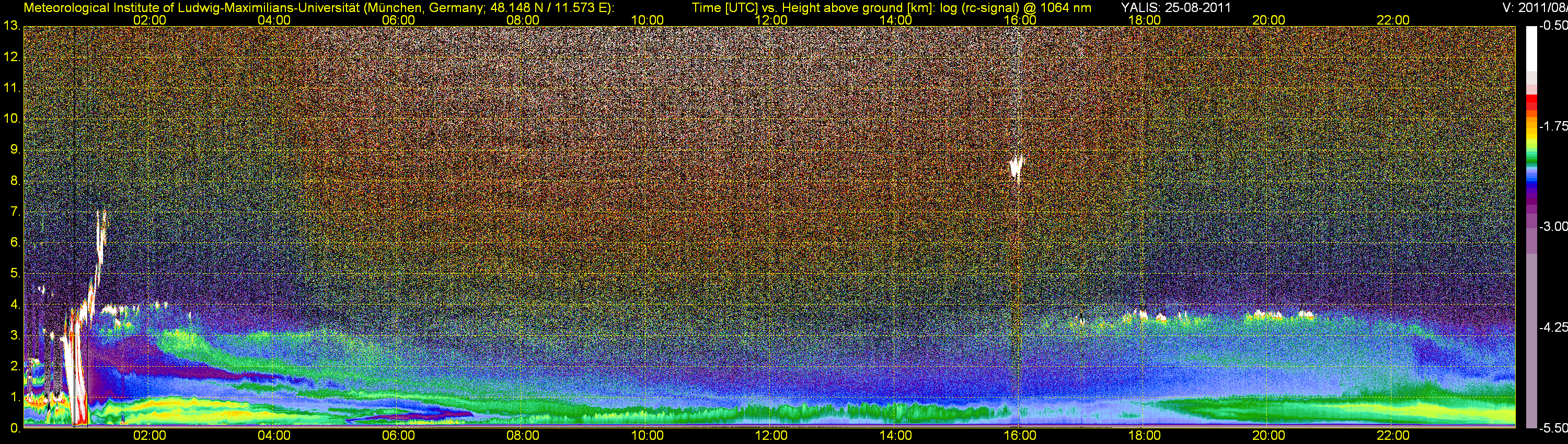Pick the '9.' height axis label
The image size is (1568, 444).
pos(16,149)
